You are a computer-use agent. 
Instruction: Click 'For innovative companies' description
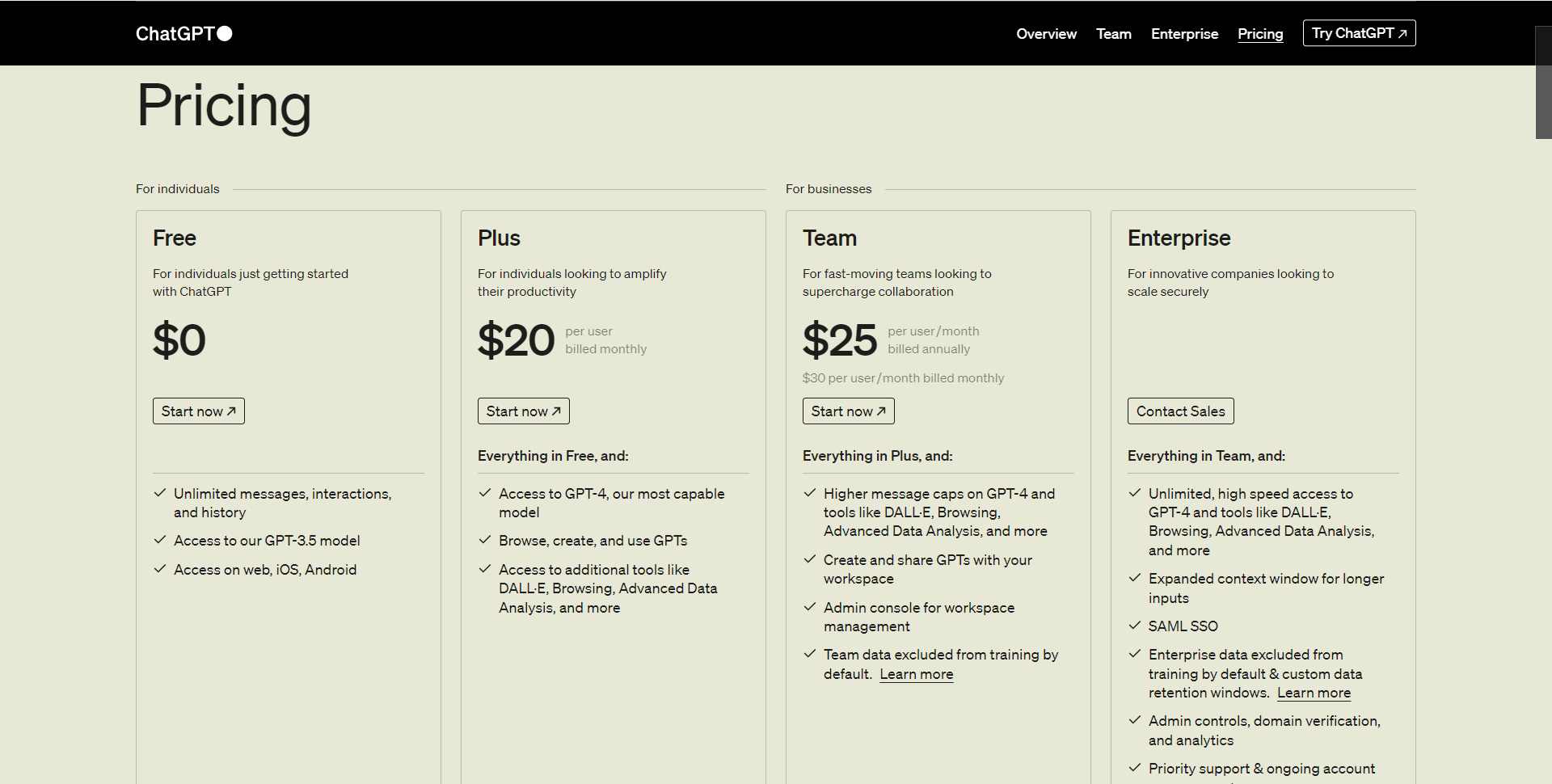pyautogui.click(x=1231, y=283)
